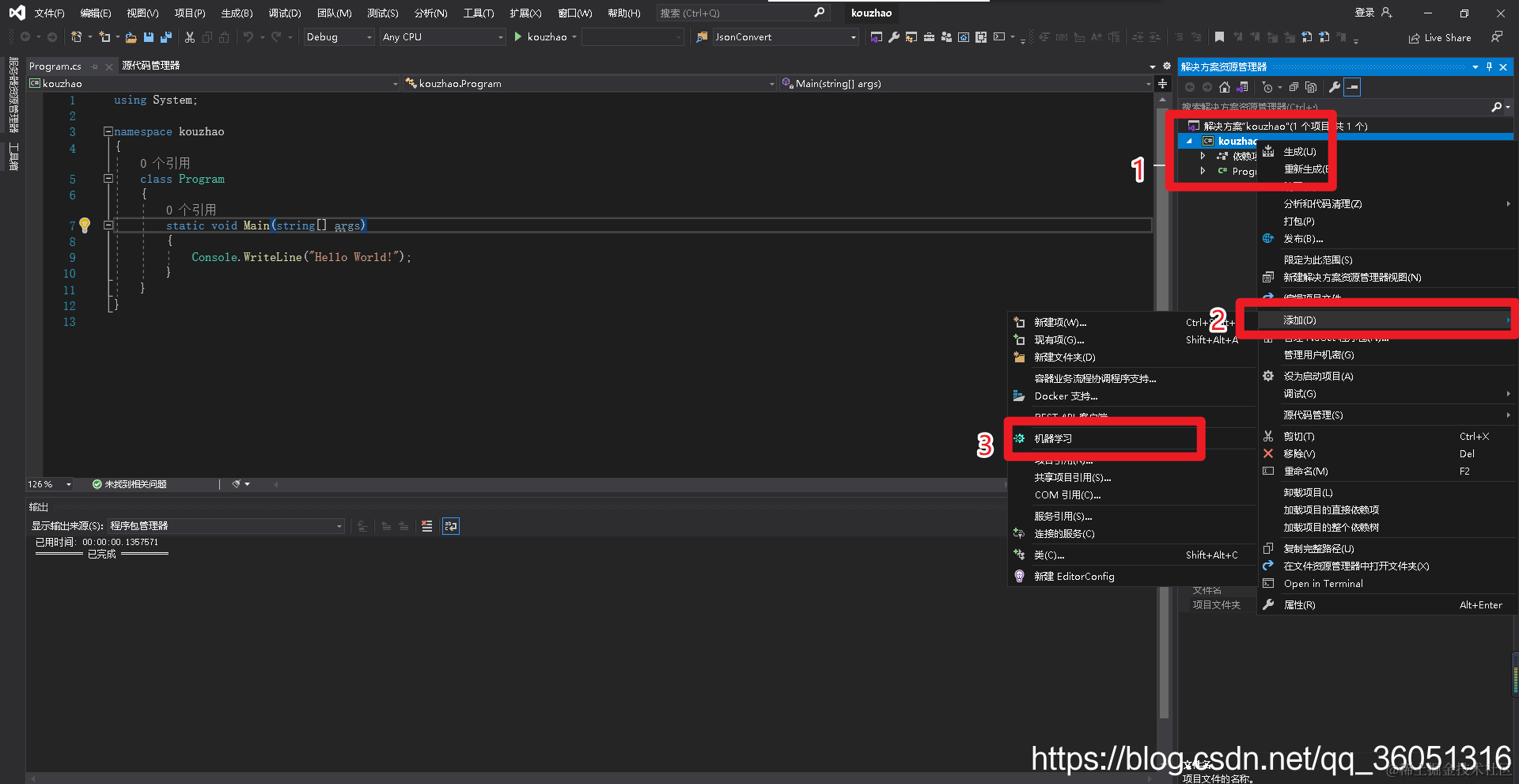The width and height of the screenshot is (1519, 784).
Task: Click the editor settings gear icon above scrollbar
Action: [x=1166, y=66]
